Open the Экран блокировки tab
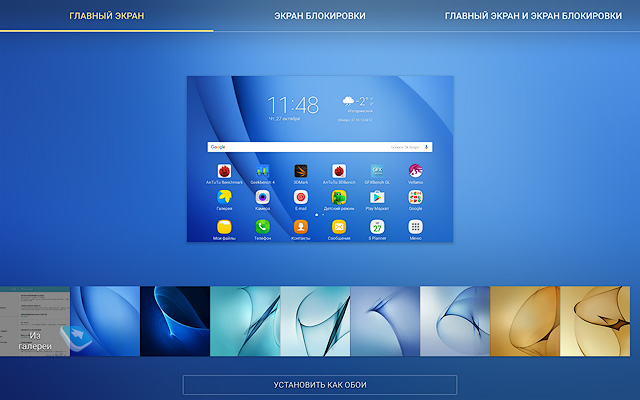Viewport: 640px width, 400px height. [320, 16]
